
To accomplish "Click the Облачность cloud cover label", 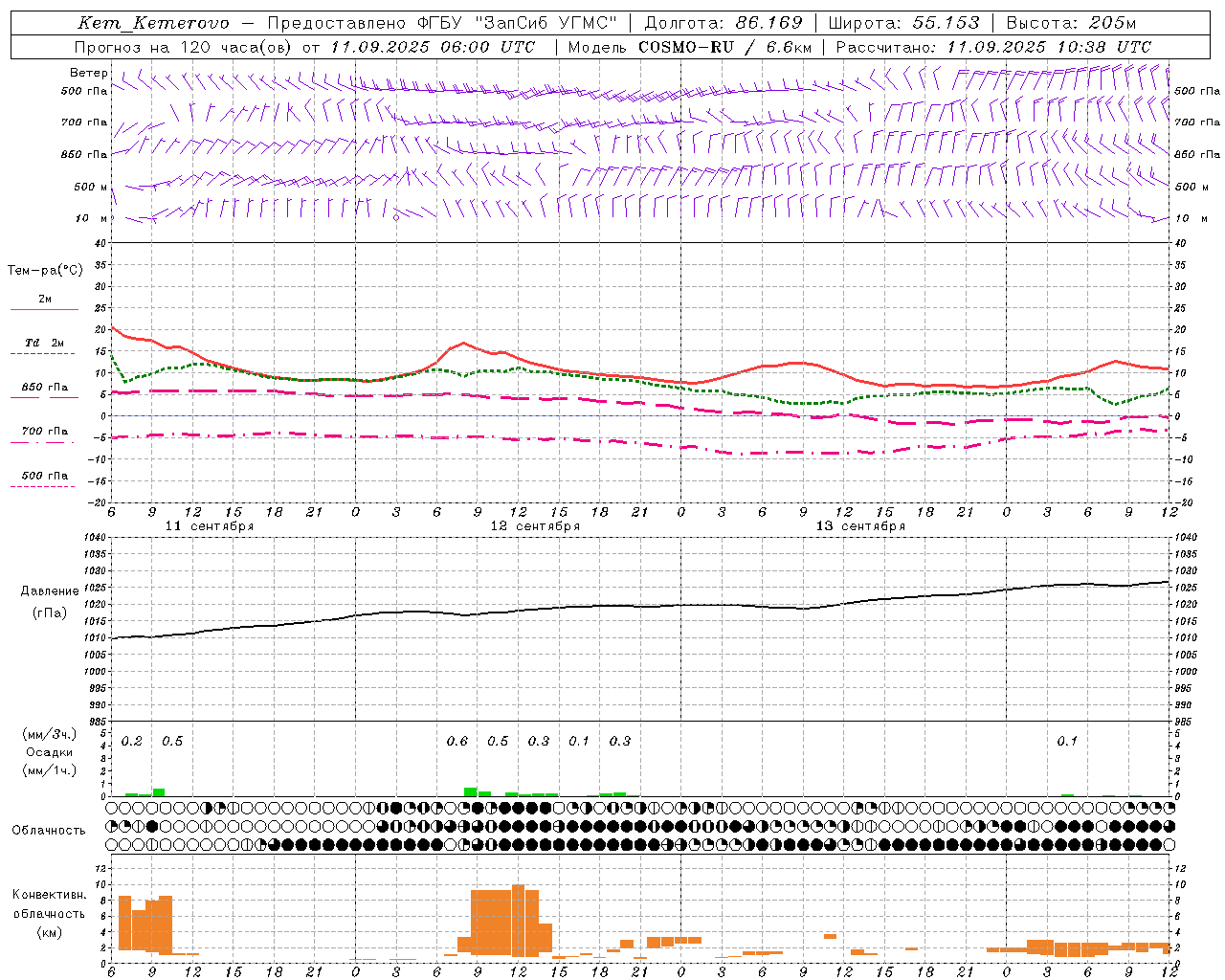I will [49, 831].
